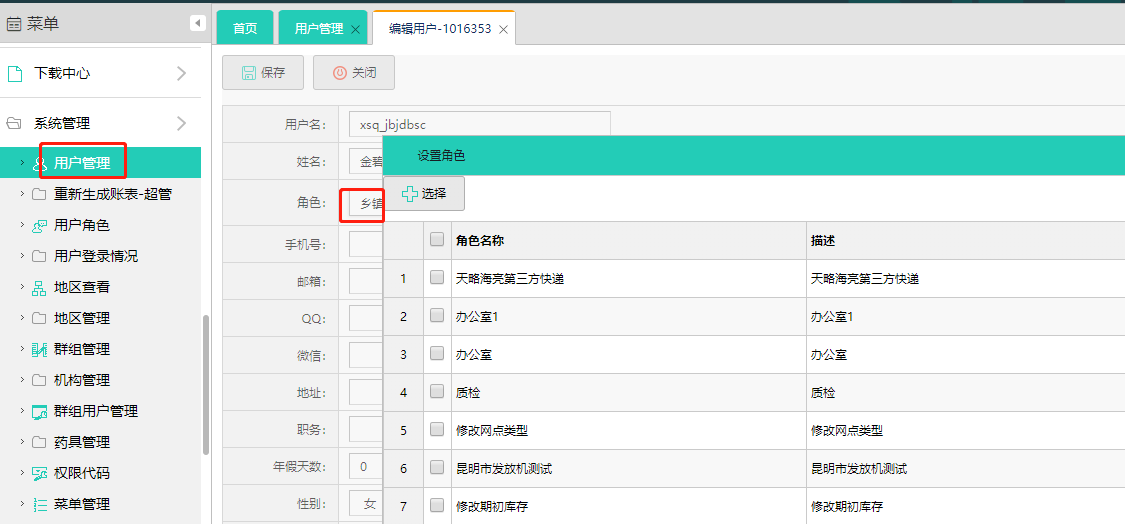Switch to the 首页 tab
1125x524 pixels.
pyautogui.click(x=245, y=29)
